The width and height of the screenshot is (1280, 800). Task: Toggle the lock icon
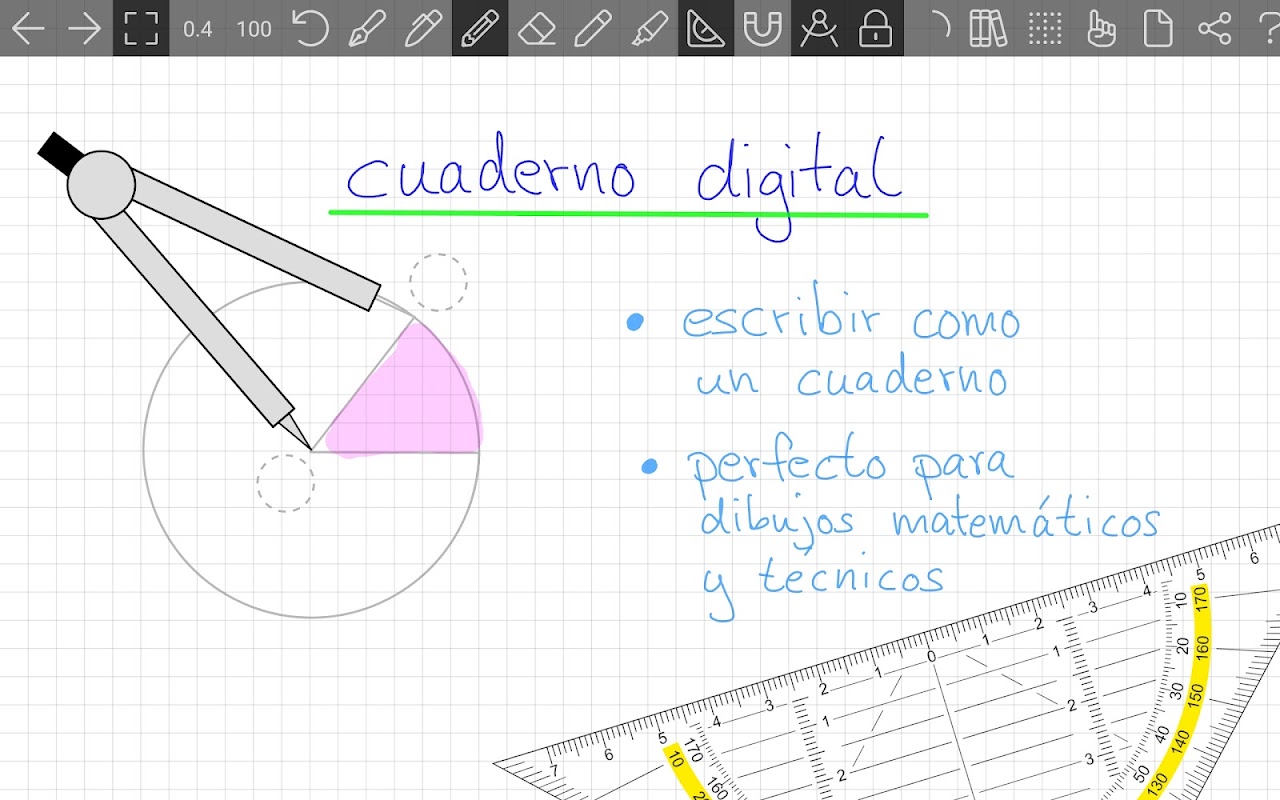click(x=875, y=28)
